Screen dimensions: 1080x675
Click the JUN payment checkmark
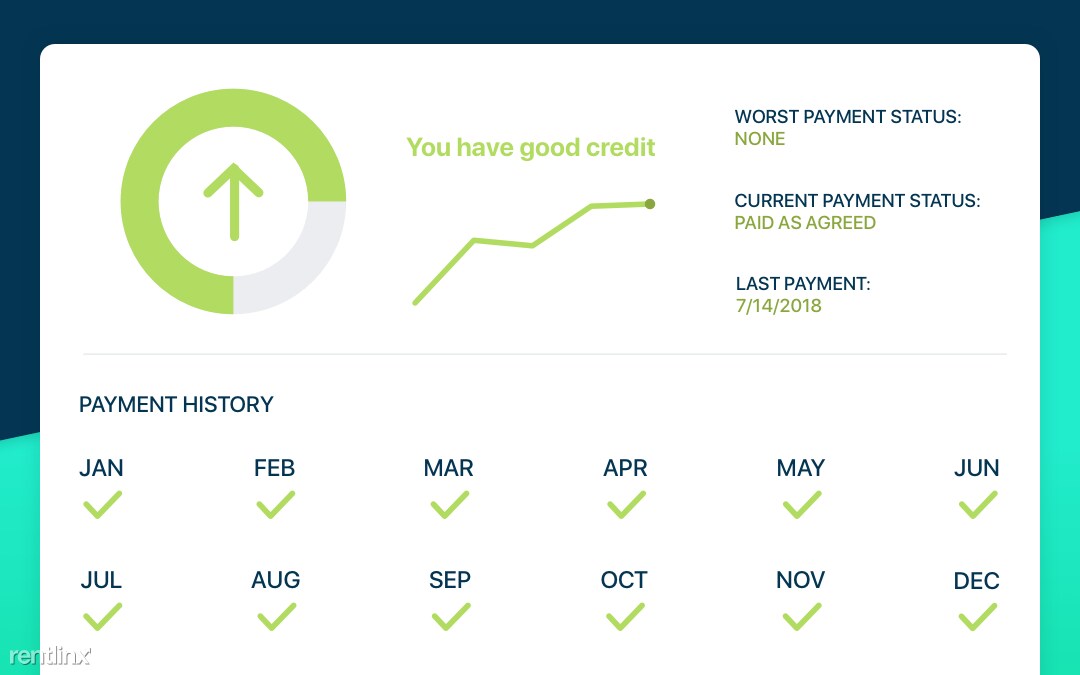click(978, 505)
